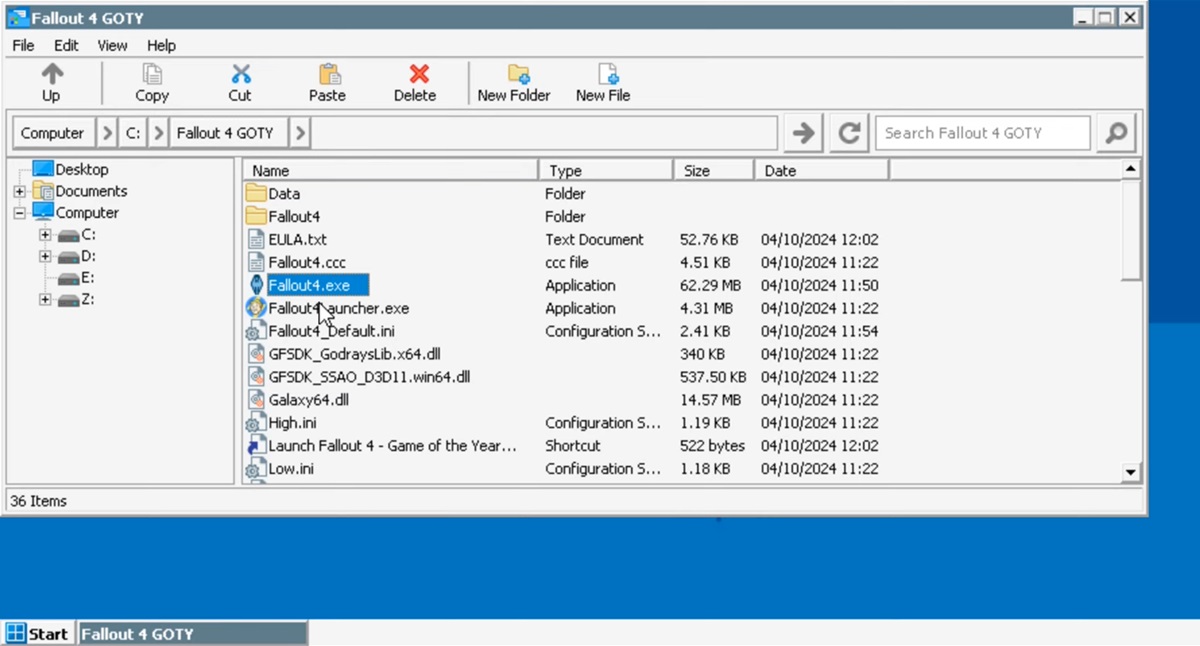
Task: Click the EULA.txt file name
Action: coord(298,240)
